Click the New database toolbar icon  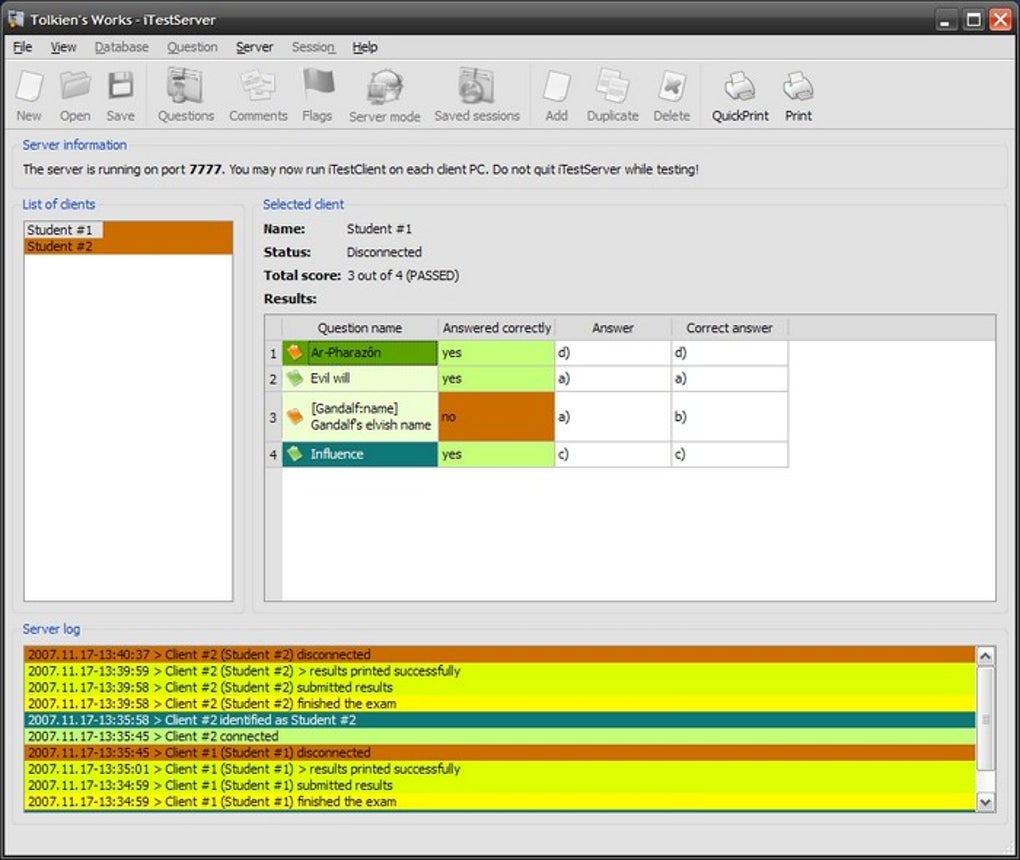(29, 87)
